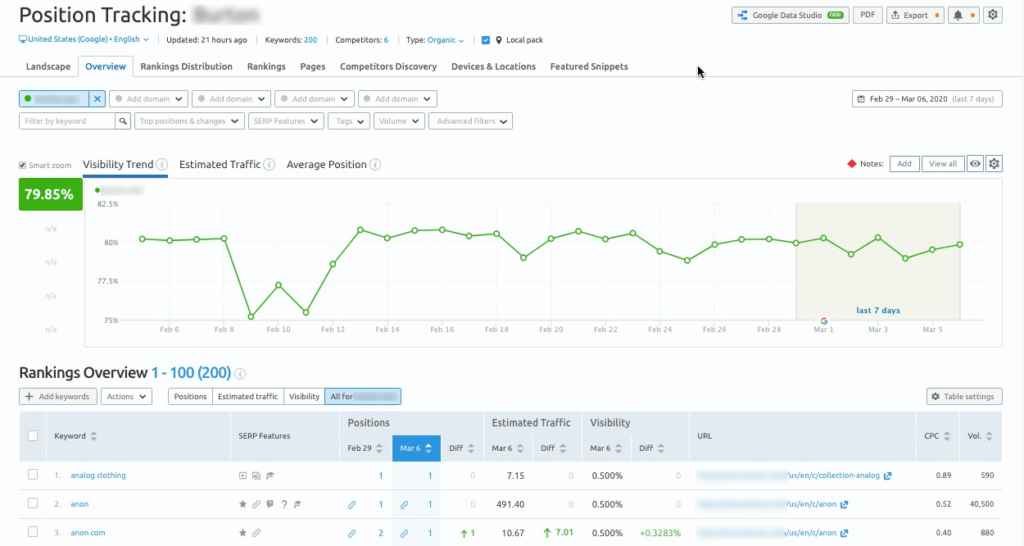Click info icon beside Rankings Overview

point(240,374)
